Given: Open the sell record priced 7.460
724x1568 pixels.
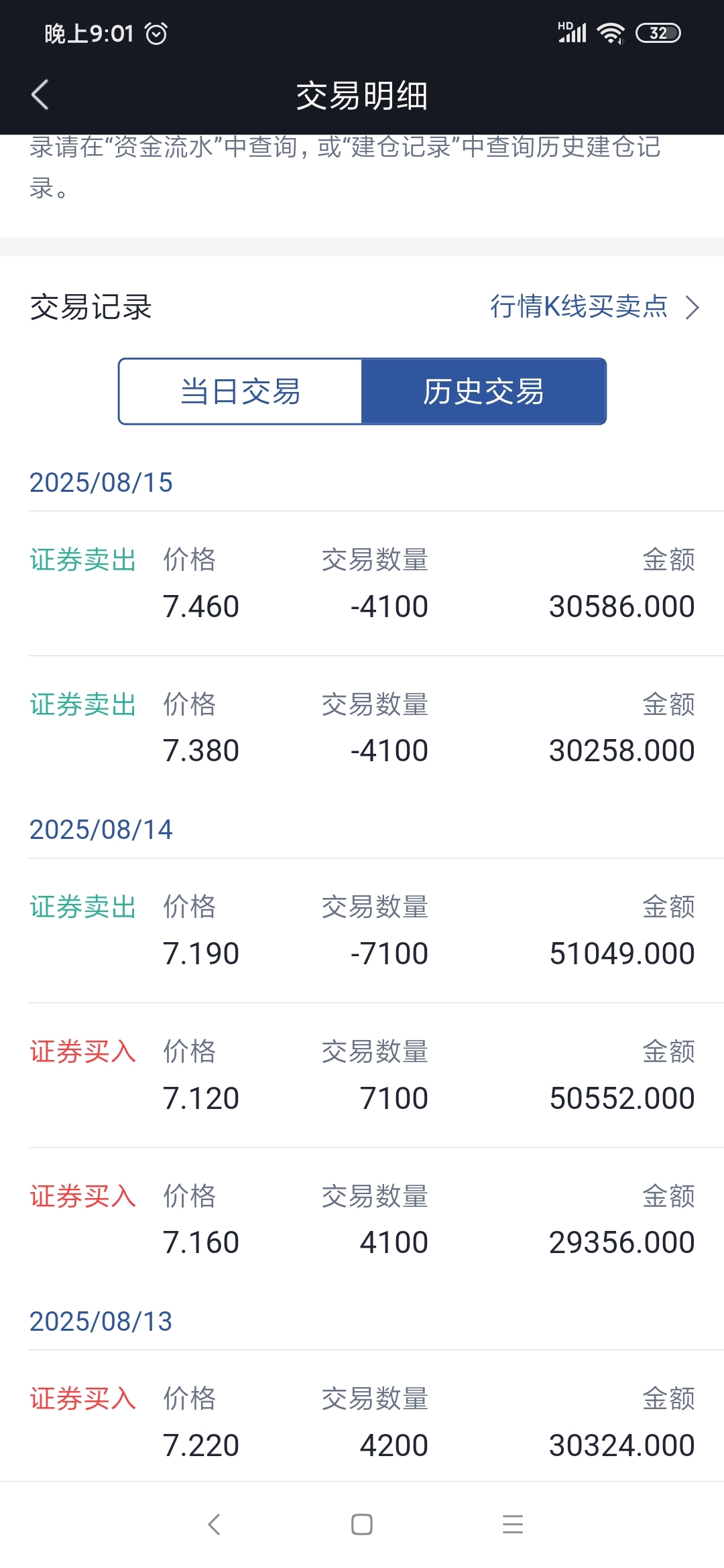Looking at the screenshot, I should click(362, 584).
